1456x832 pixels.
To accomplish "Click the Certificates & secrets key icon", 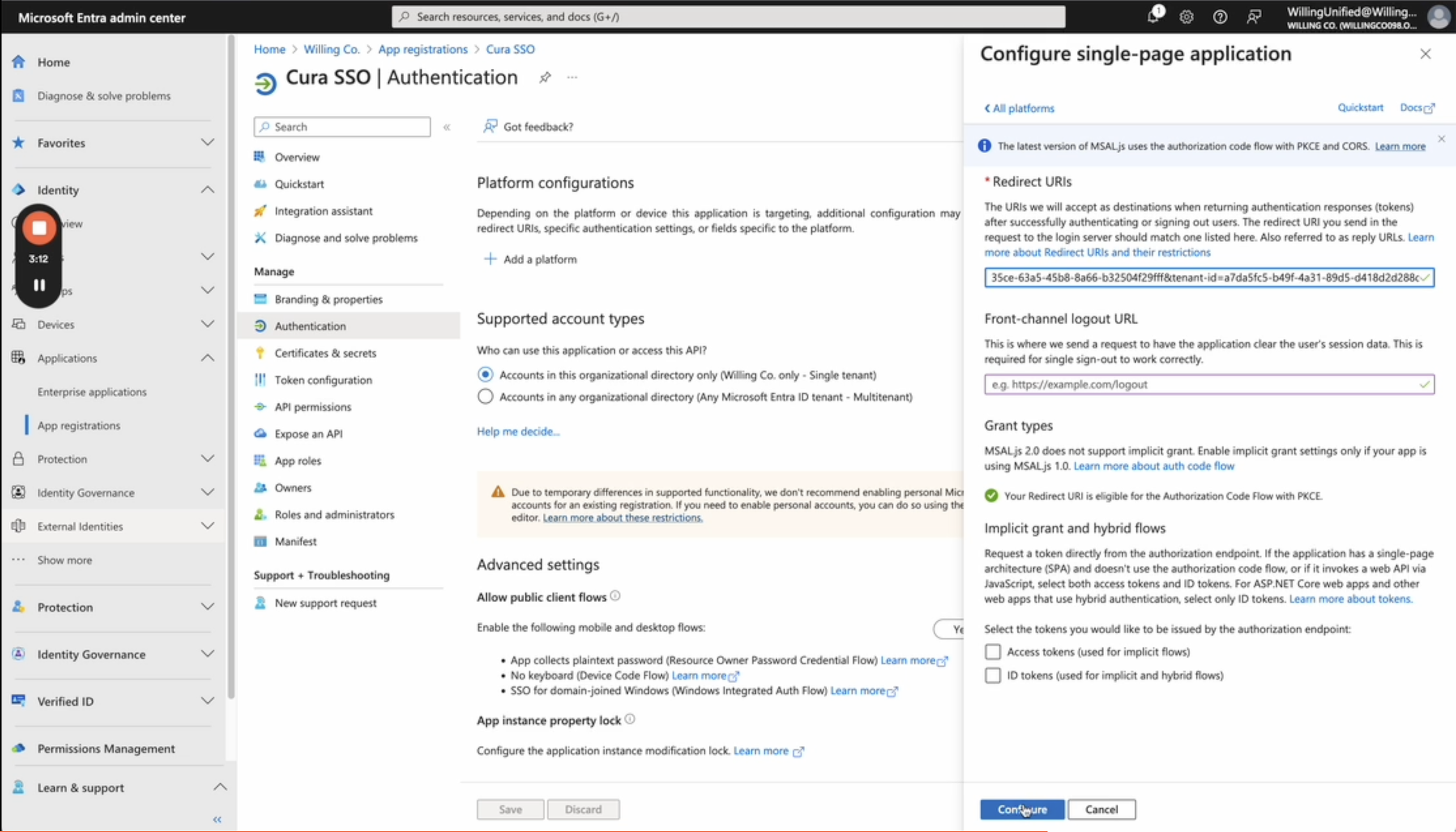I will pos(260,353).
